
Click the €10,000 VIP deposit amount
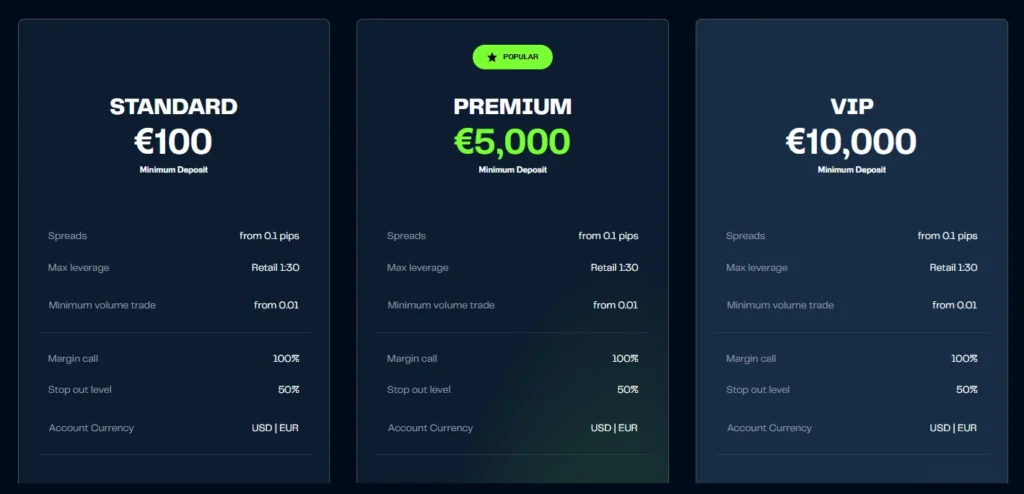[x=851, y=142]
